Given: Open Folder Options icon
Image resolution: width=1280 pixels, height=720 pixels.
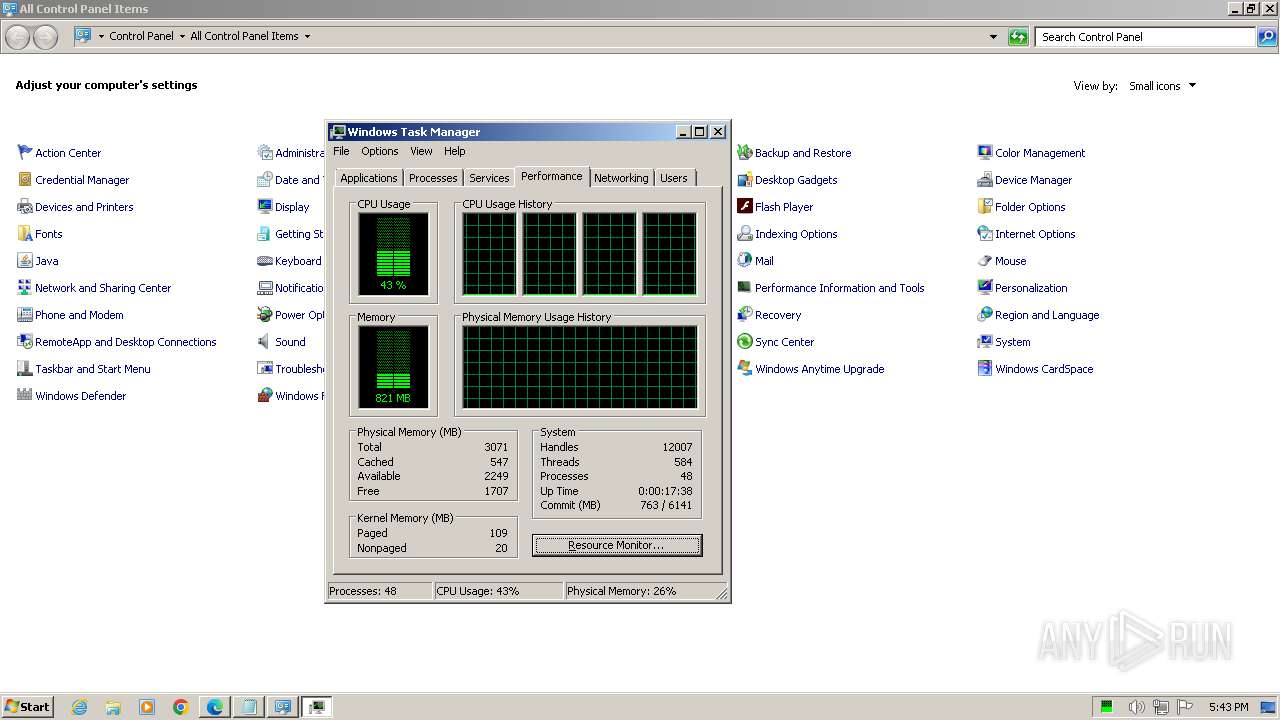Looking at the screenshot, I should [985, 206].
